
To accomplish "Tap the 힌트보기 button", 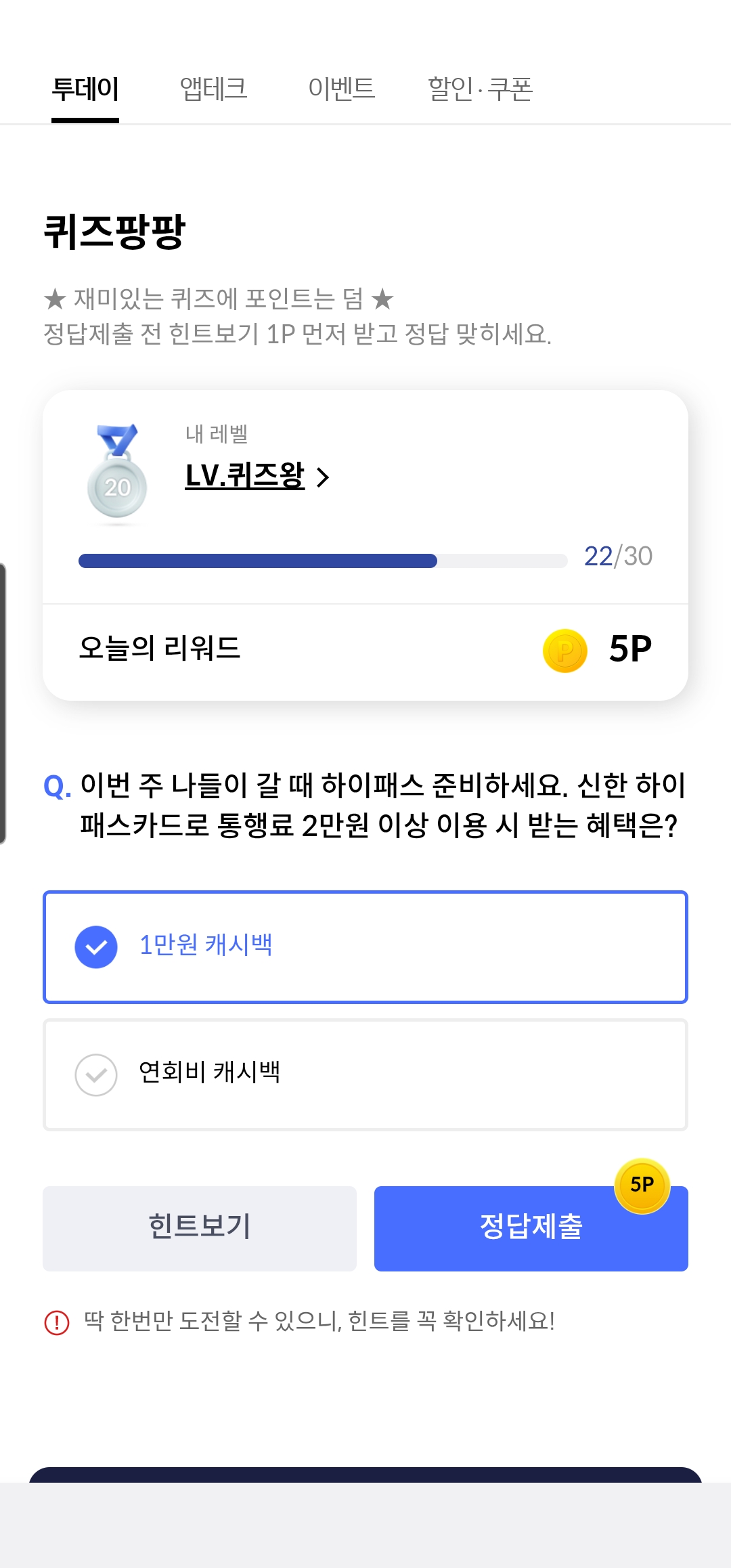I will tap(200, 1228).
